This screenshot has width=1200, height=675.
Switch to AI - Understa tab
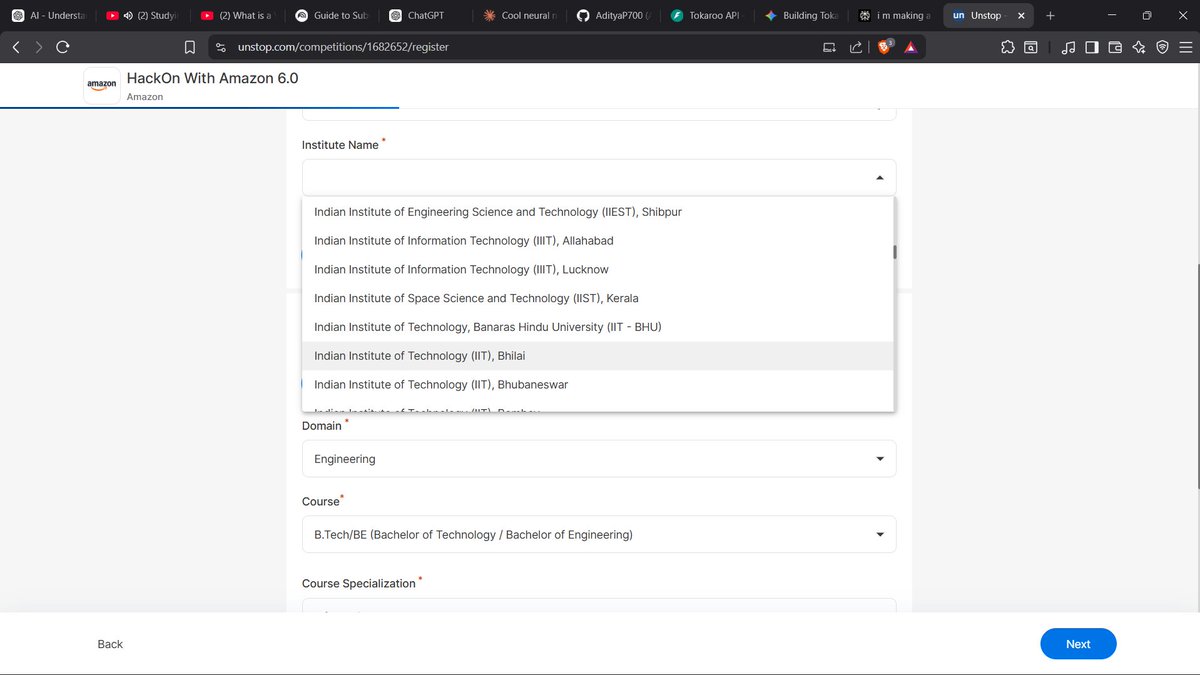48,15
